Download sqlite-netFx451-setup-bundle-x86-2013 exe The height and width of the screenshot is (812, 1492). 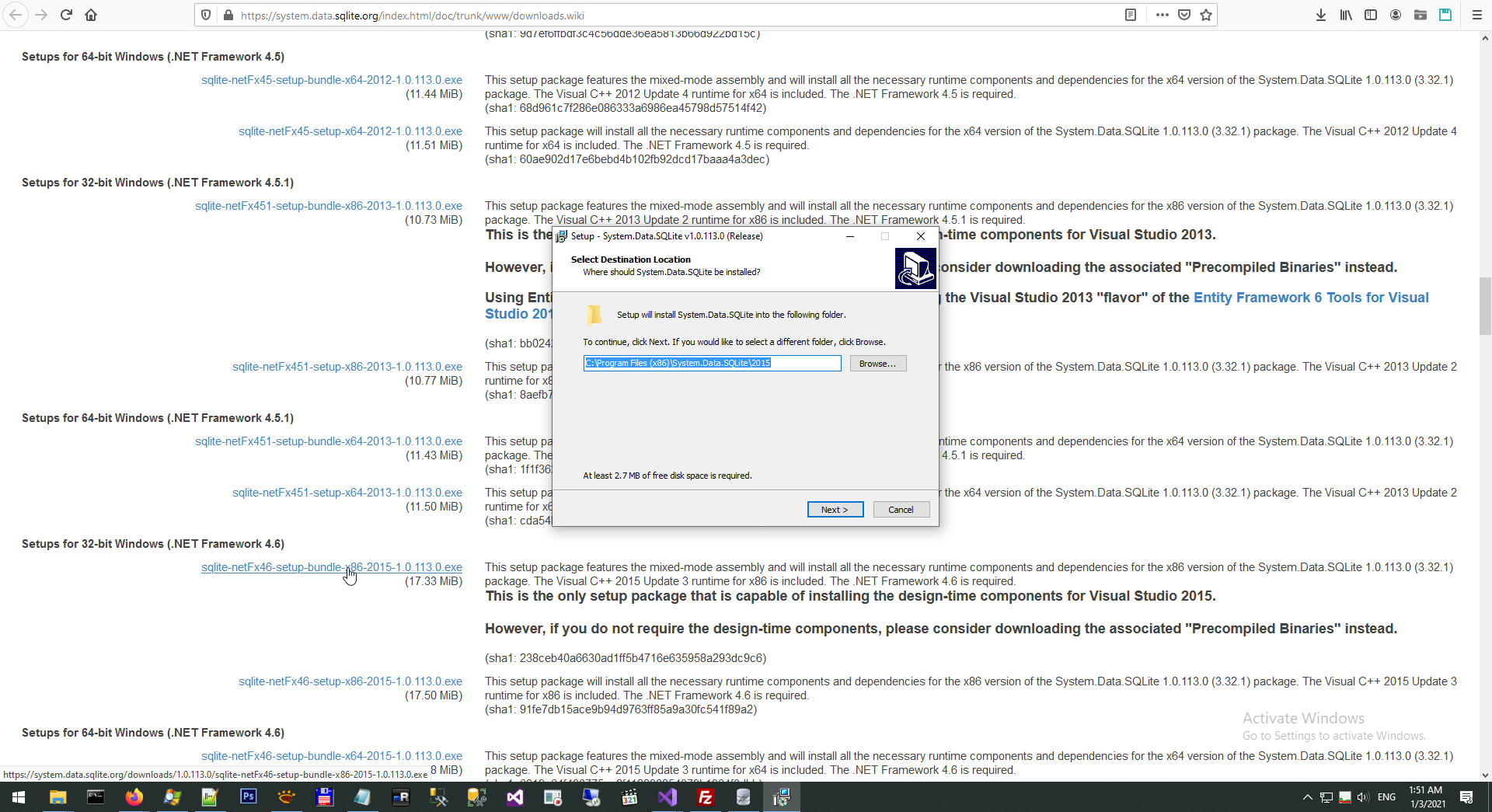(x=329, y=206)
